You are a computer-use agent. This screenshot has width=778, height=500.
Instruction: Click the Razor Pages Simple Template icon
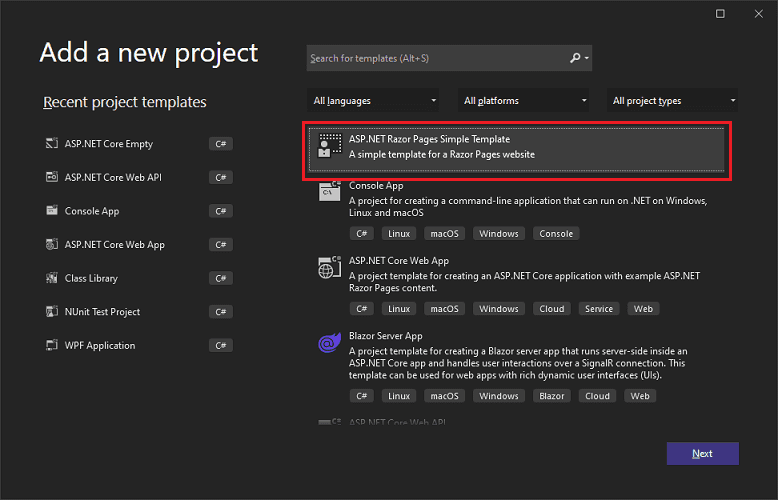[x=328, y=146]
